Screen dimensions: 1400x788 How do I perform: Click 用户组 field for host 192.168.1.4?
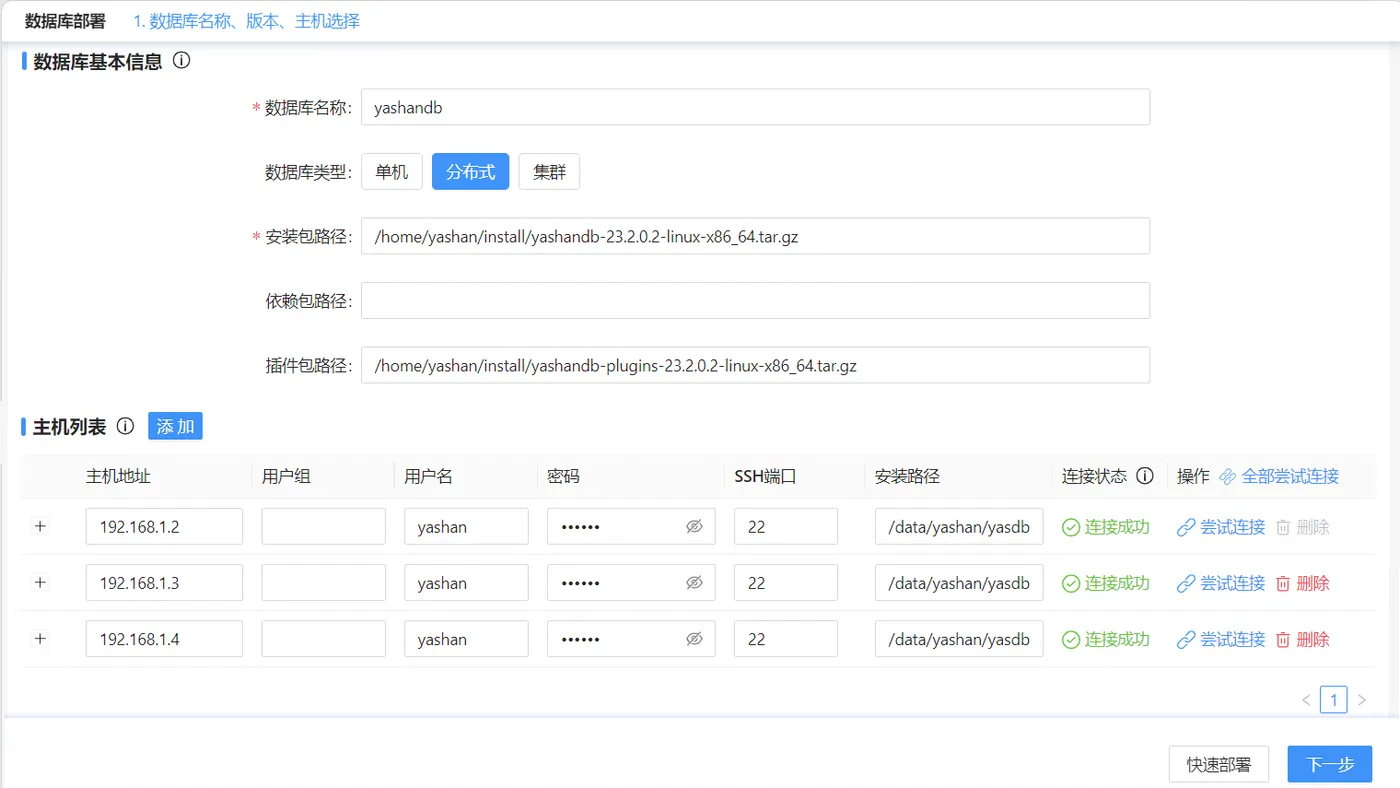324,639
